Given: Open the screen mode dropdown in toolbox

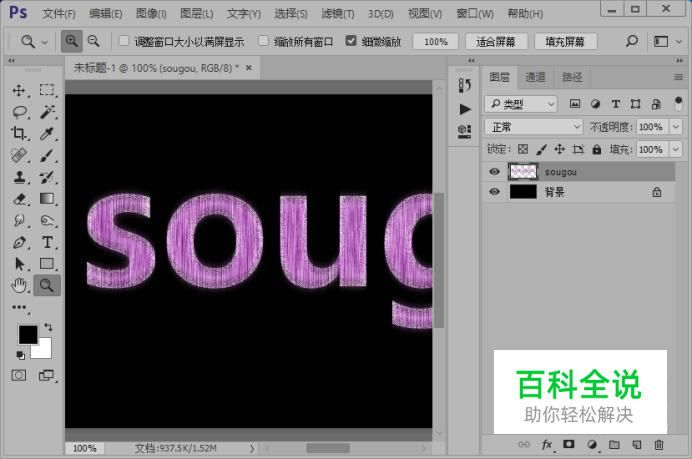Looking at the screenshot, I should click(x=47, y=376).
